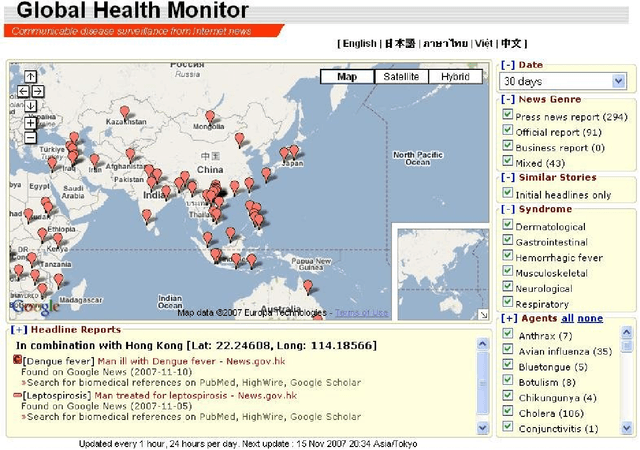This screenshot has width=640, height=450.
Task: Open Man ill with Dengue fever article
Action: (x=191, y=361)
